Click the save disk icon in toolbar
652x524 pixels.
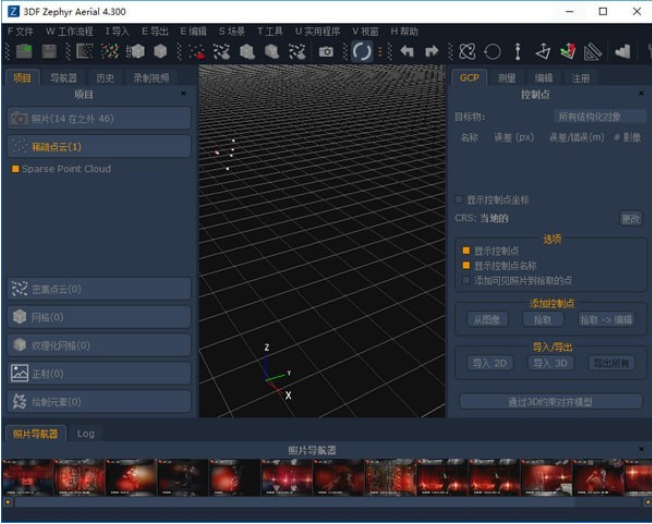49,51
